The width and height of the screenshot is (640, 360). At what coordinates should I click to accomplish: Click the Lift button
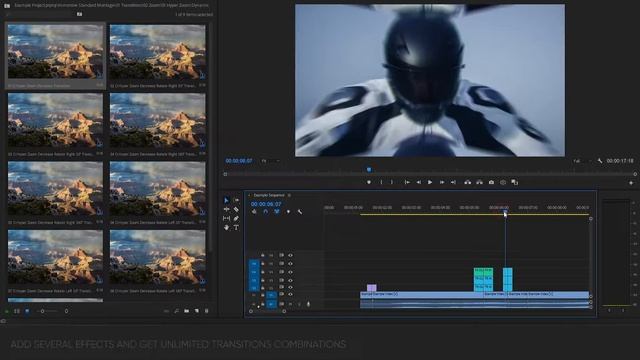(468, 182)
